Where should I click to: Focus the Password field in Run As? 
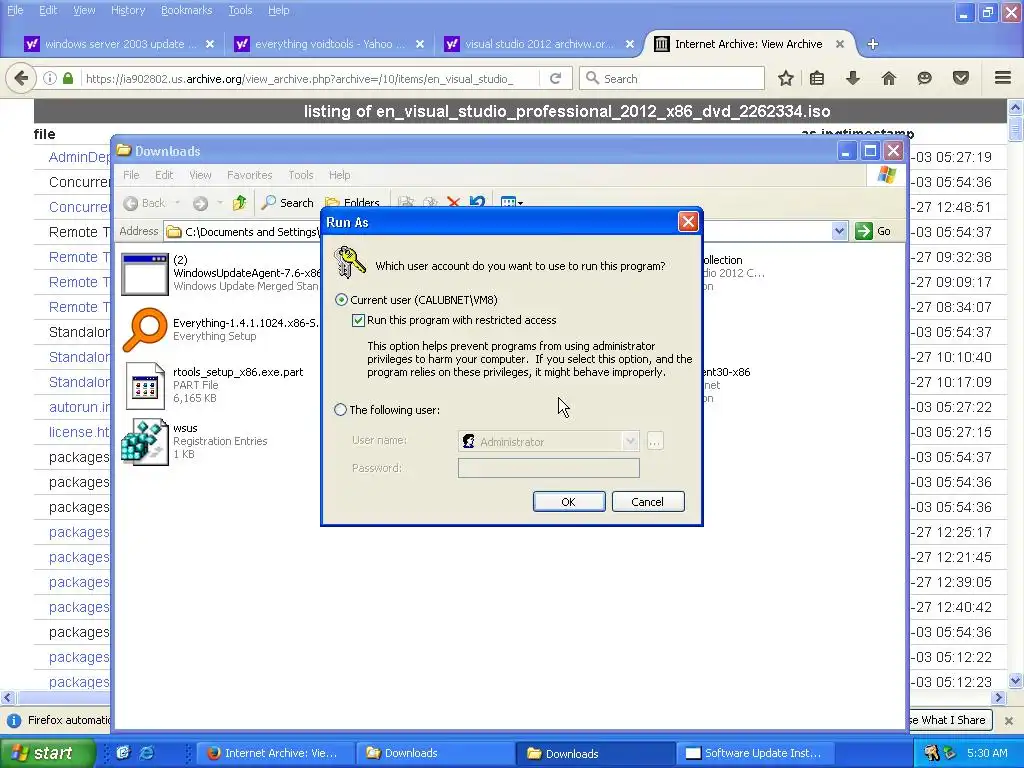point(549,468)
